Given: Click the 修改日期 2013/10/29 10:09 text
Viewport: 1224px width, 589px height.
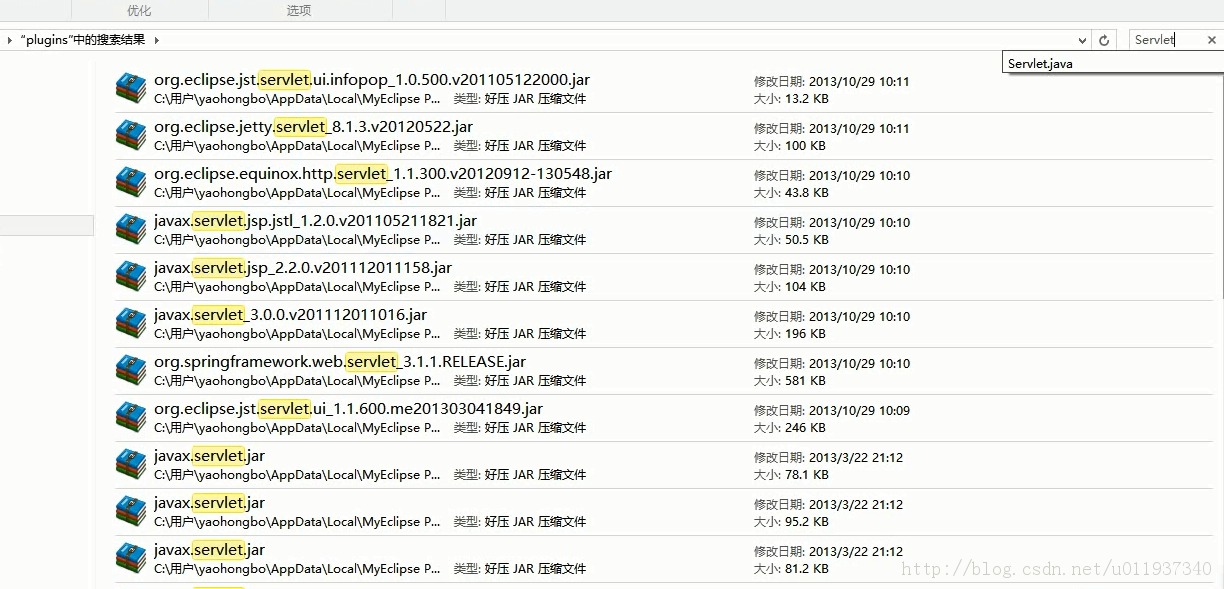Looking at the screenshot, I should coord(832,411).
